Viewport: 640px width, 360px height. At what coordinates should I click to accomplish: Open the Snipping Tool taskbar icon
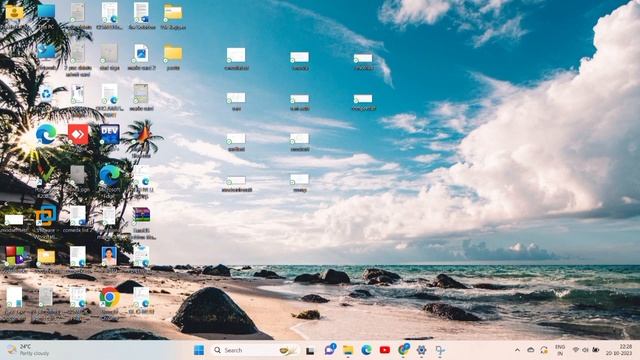(x=440, y=350)
